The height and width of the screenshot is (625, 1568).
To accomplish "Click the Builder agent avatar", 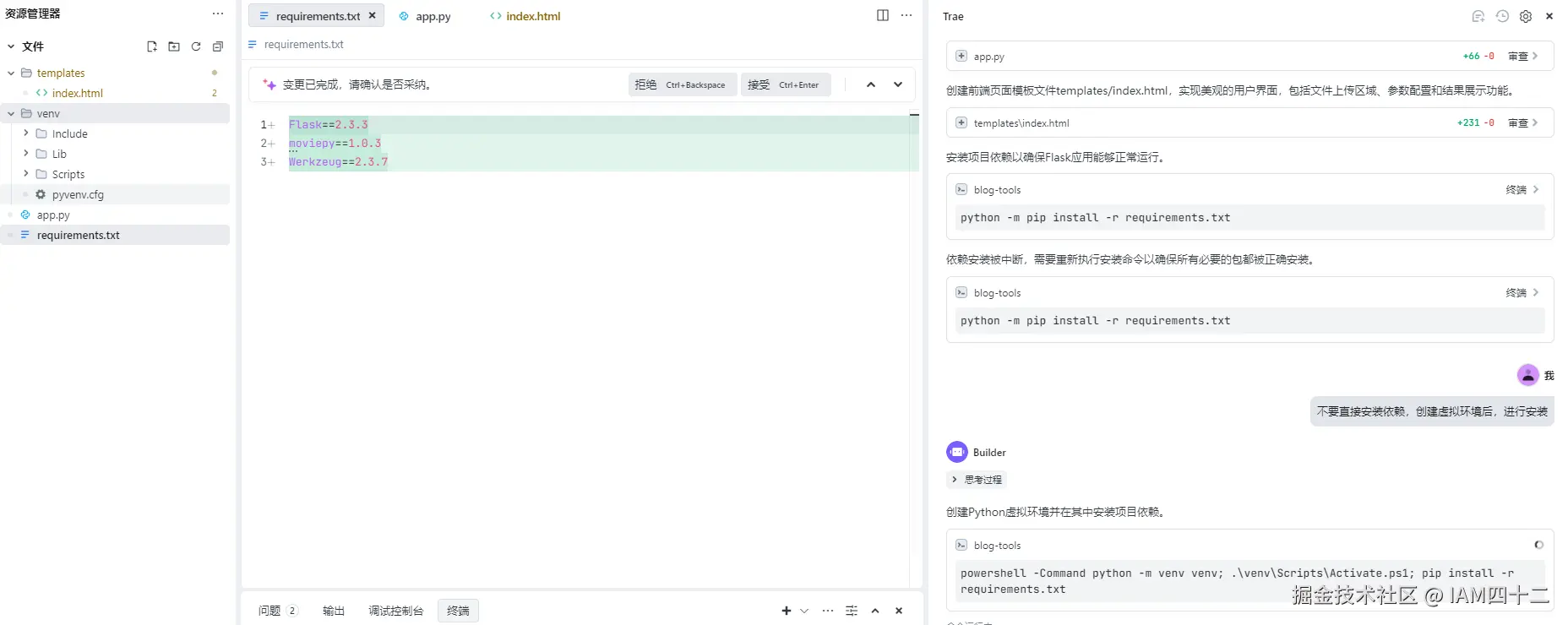I will tap(957, 453).
